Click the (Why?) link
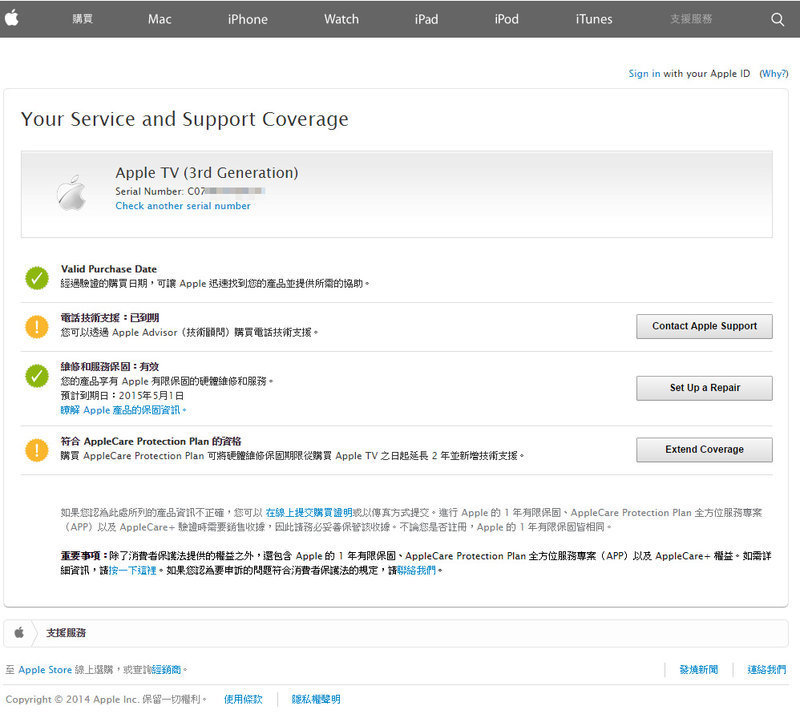 774,73
